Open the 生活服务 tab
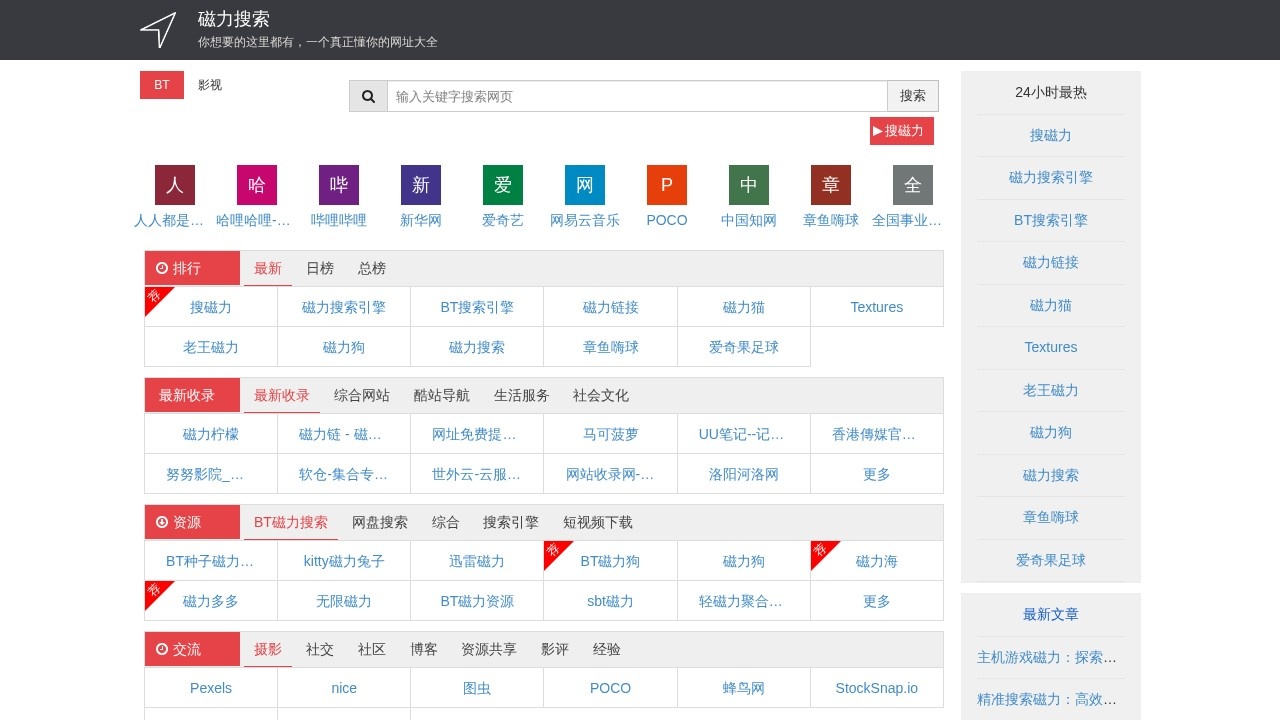The width and height of the screenshot is (1280, 720). point(522,395)
